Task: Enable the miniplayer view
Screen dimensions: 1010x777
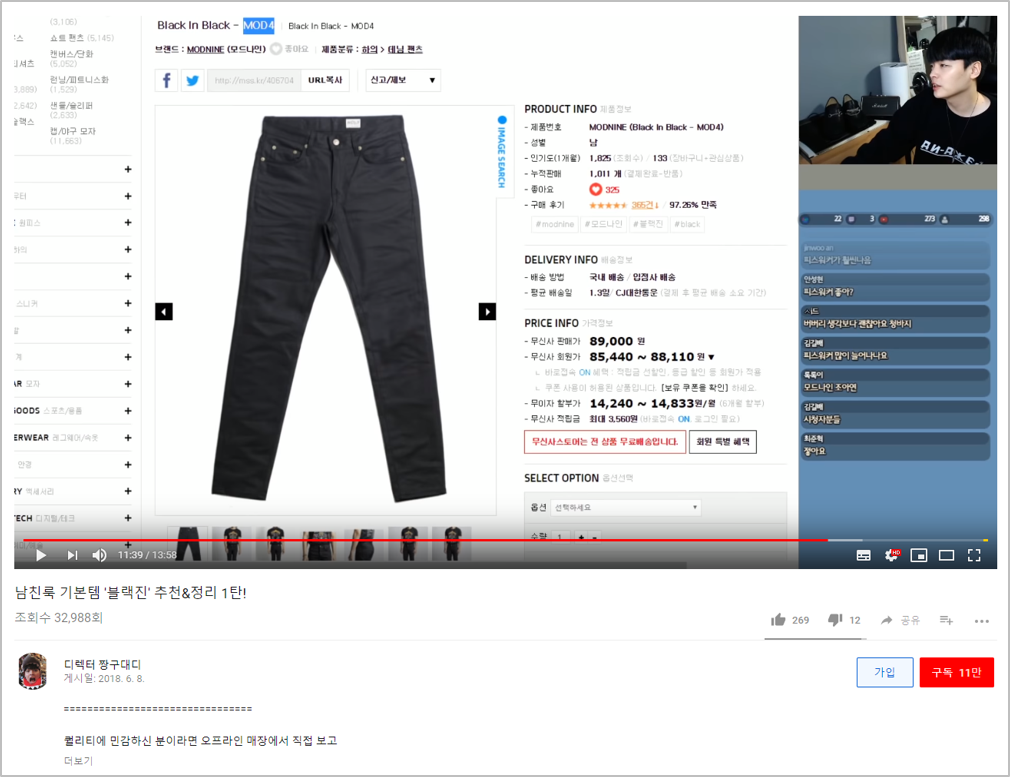Action: pos(919,555)
